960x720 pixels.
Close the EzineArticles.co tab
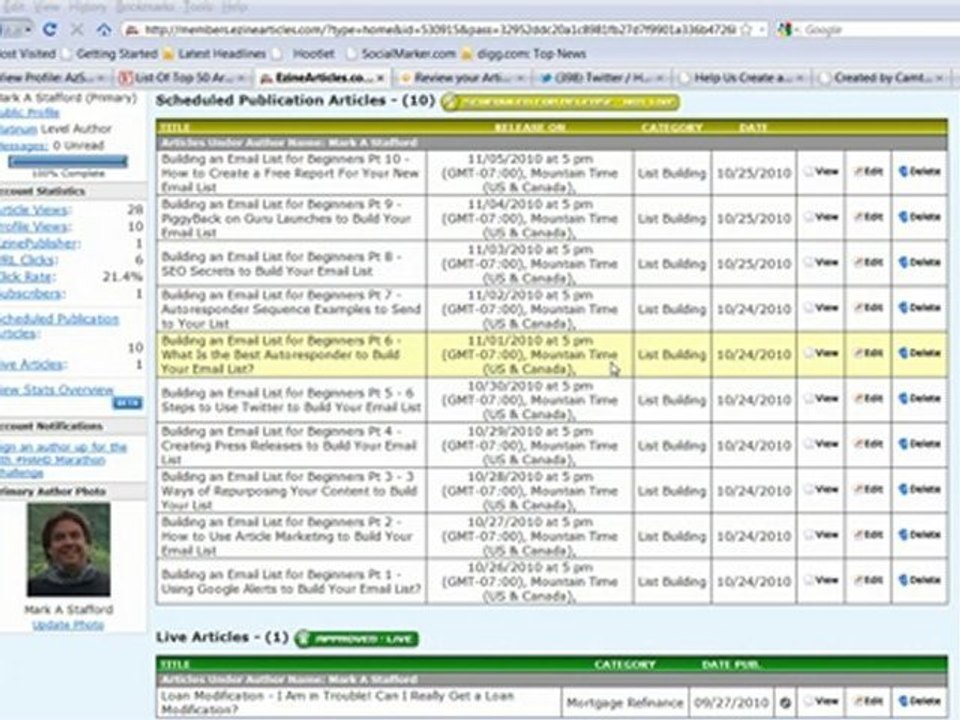point(380,78)
